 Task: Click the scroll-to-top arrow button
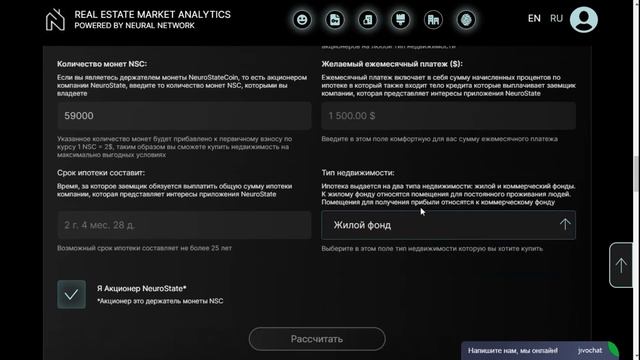621,265
